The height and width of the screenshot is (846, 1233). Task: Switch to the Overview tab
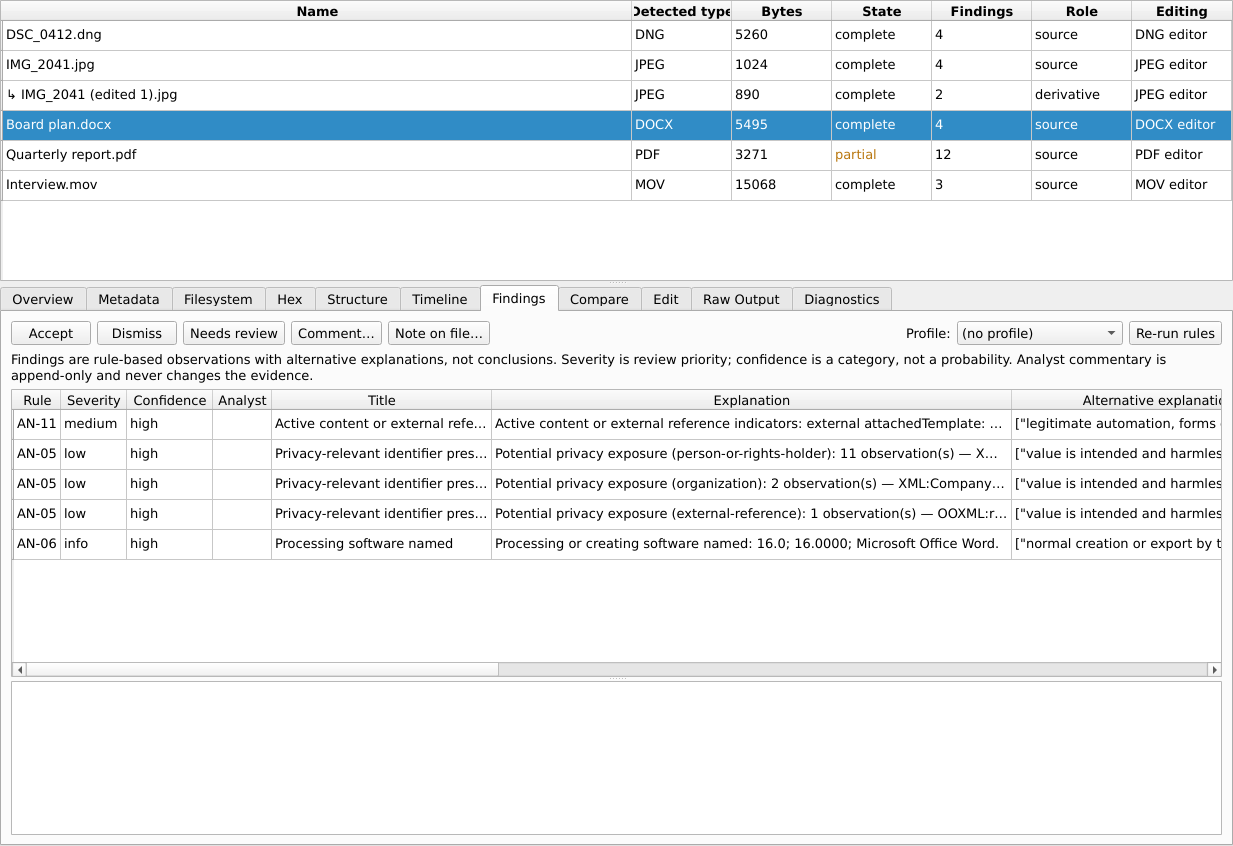(x=43, y=299)
